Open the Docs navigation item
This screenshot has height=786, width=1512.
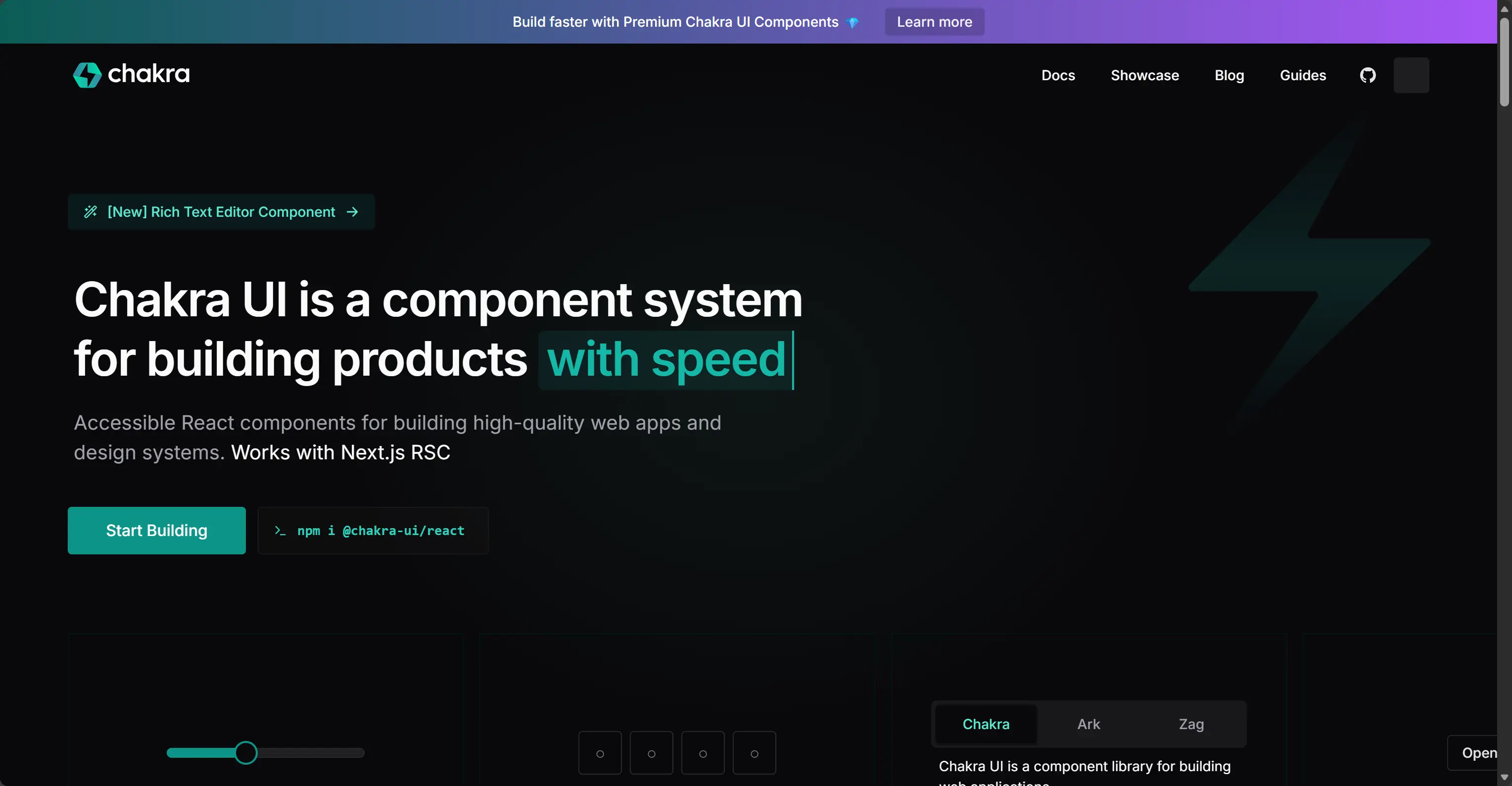click(1058, 75)
